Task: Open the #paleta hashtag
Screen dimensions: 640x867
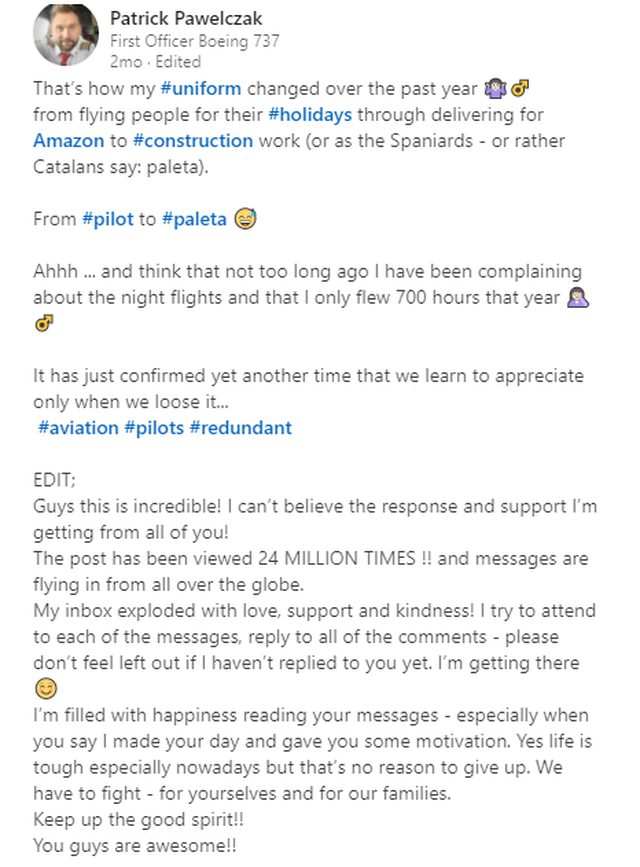Action: (194, 219)
